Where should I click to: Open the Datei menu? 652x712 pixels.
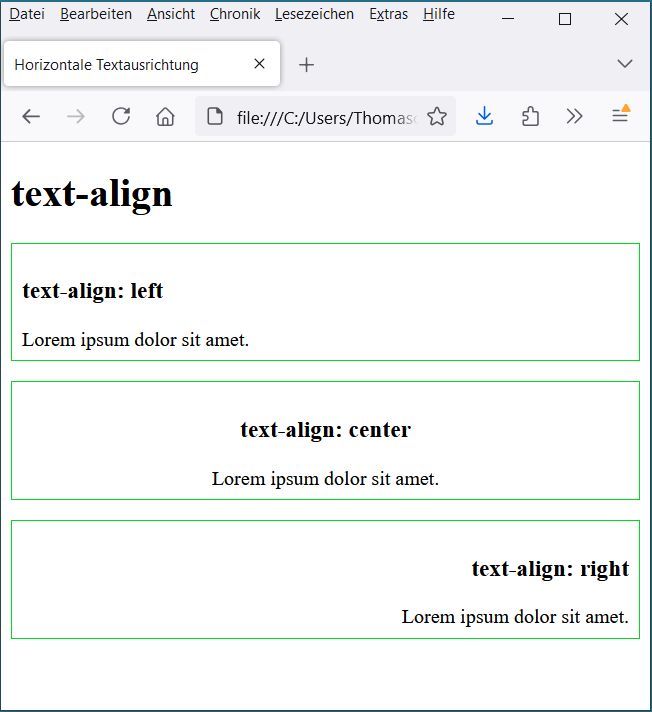pos(27,14)
